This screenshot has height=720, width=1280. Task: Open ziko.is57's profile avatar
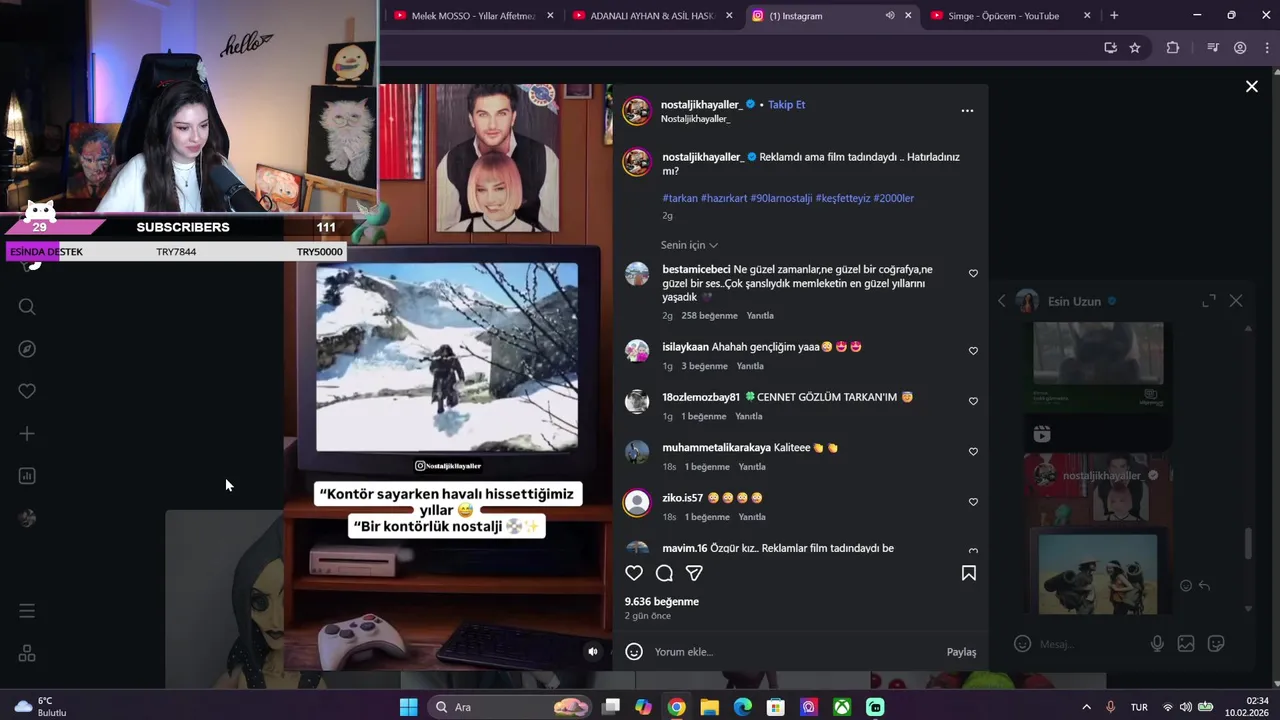coord(637,502)
